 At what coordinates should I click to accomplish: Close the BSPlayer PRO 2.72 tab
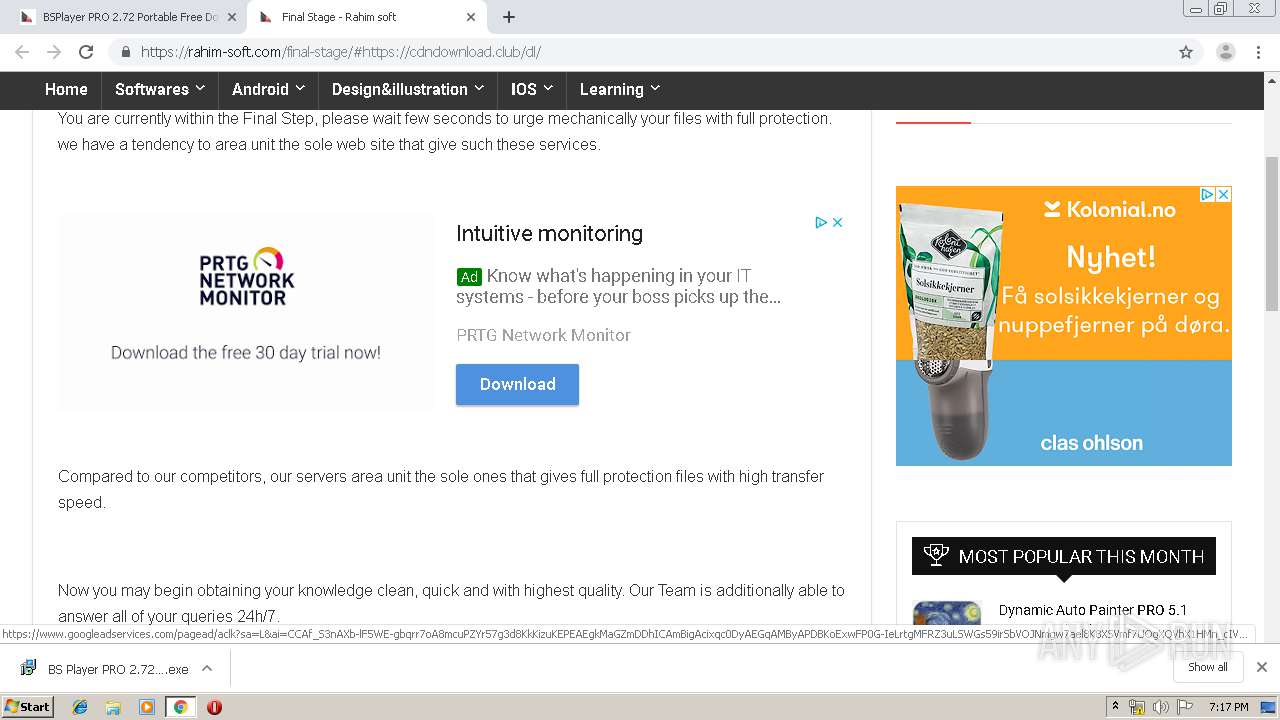[232, 17]
